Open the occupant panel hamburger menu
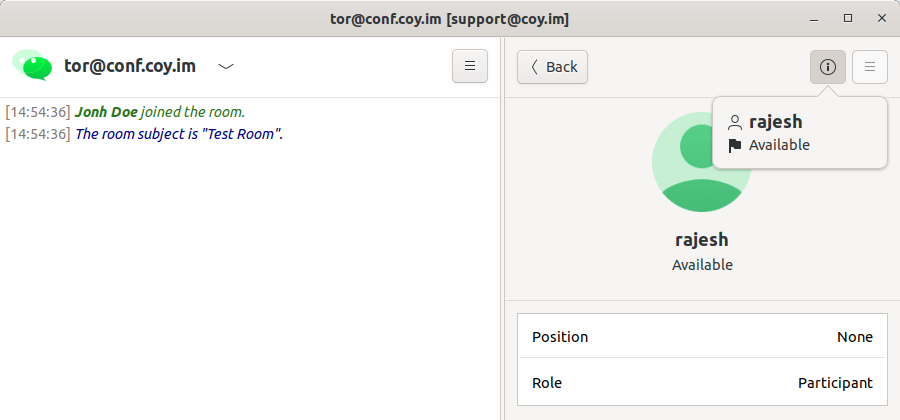The width and height of the screenshot is (900, 420). pos(869,67)
